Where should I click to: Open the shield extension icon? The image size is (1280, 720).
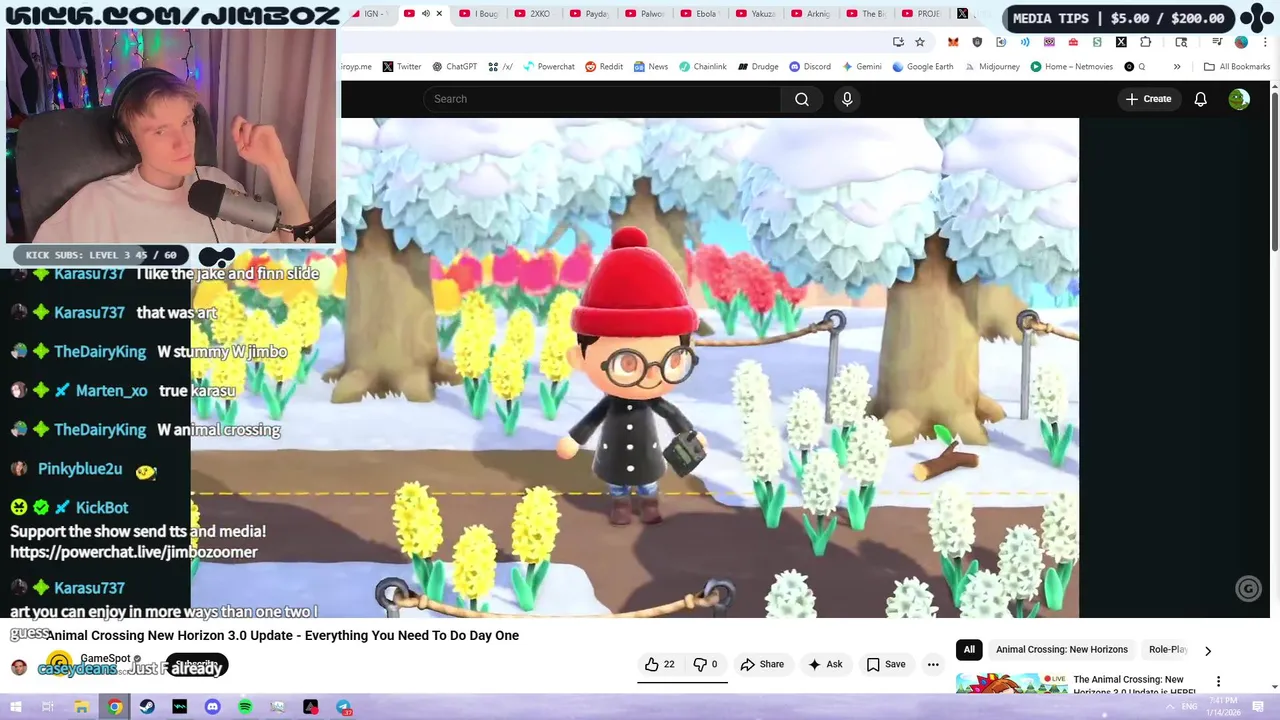coord(977,42)
